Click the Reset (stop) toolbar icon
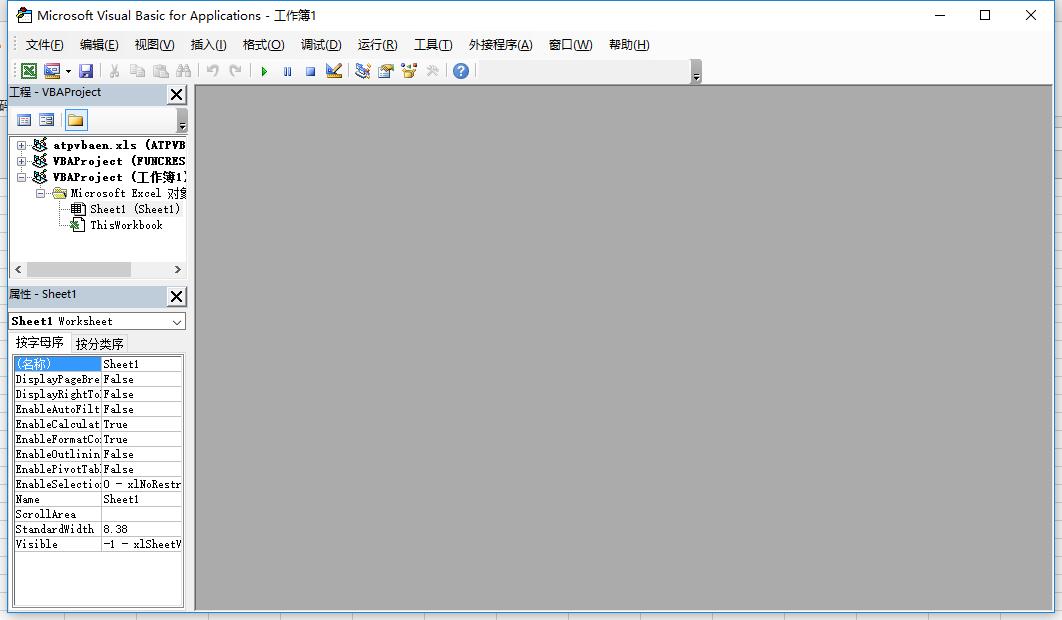Viewport: 1062px width, 620px height. coord(310,71)
